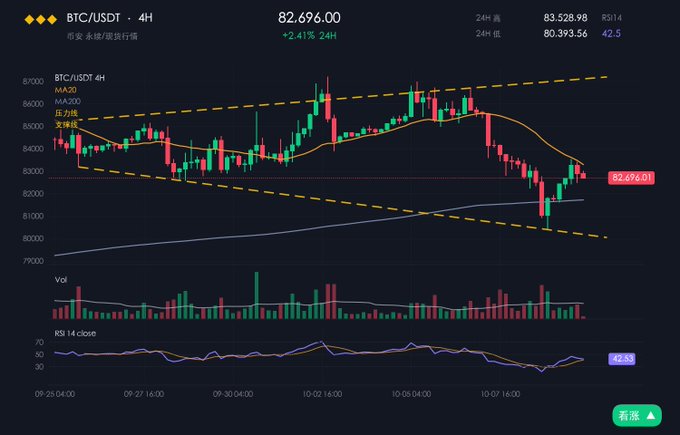
Task: Click the +2.41% 24H change text
Action: click(309, 36)
